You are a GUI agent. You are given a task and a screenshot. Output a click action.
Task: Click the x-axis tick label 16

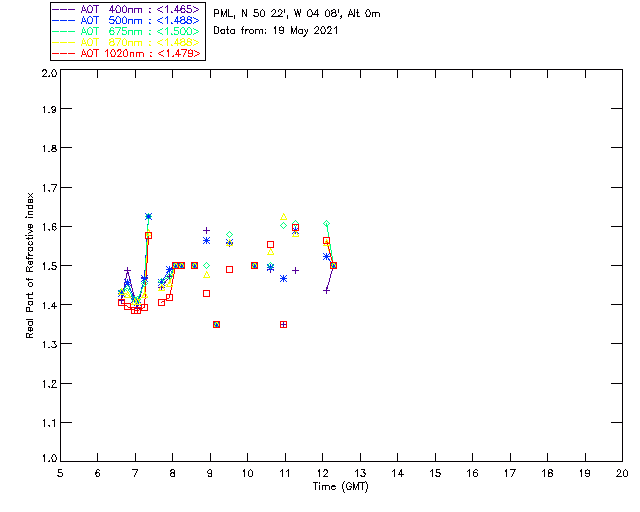472,473
